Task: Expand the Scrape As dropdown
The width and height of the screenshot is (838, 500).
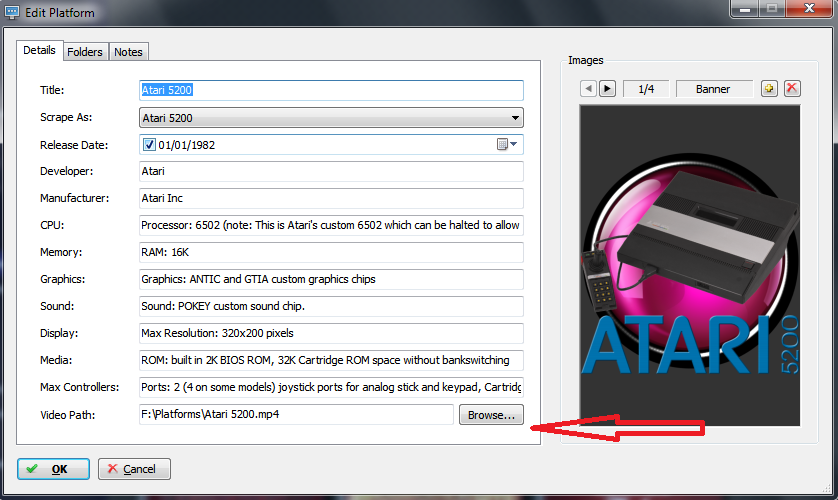Action: click(515, 118)
